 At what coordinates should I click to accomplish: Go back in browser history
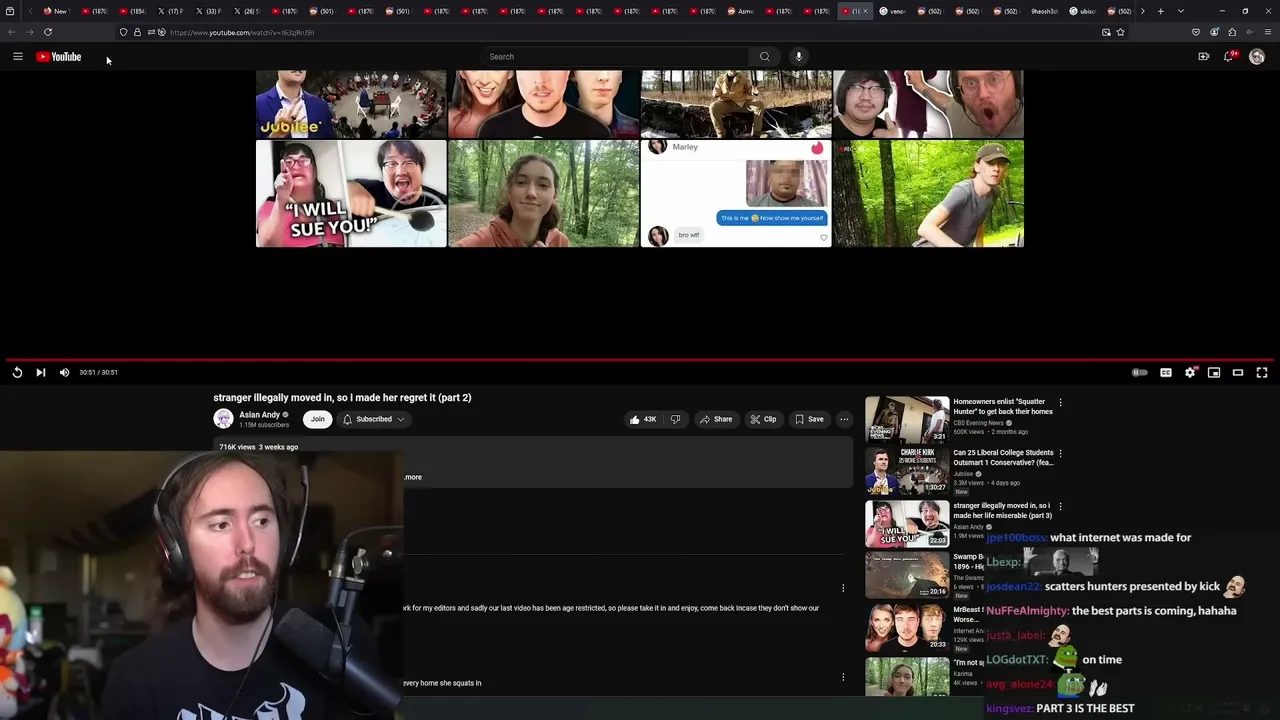[12, 32]
